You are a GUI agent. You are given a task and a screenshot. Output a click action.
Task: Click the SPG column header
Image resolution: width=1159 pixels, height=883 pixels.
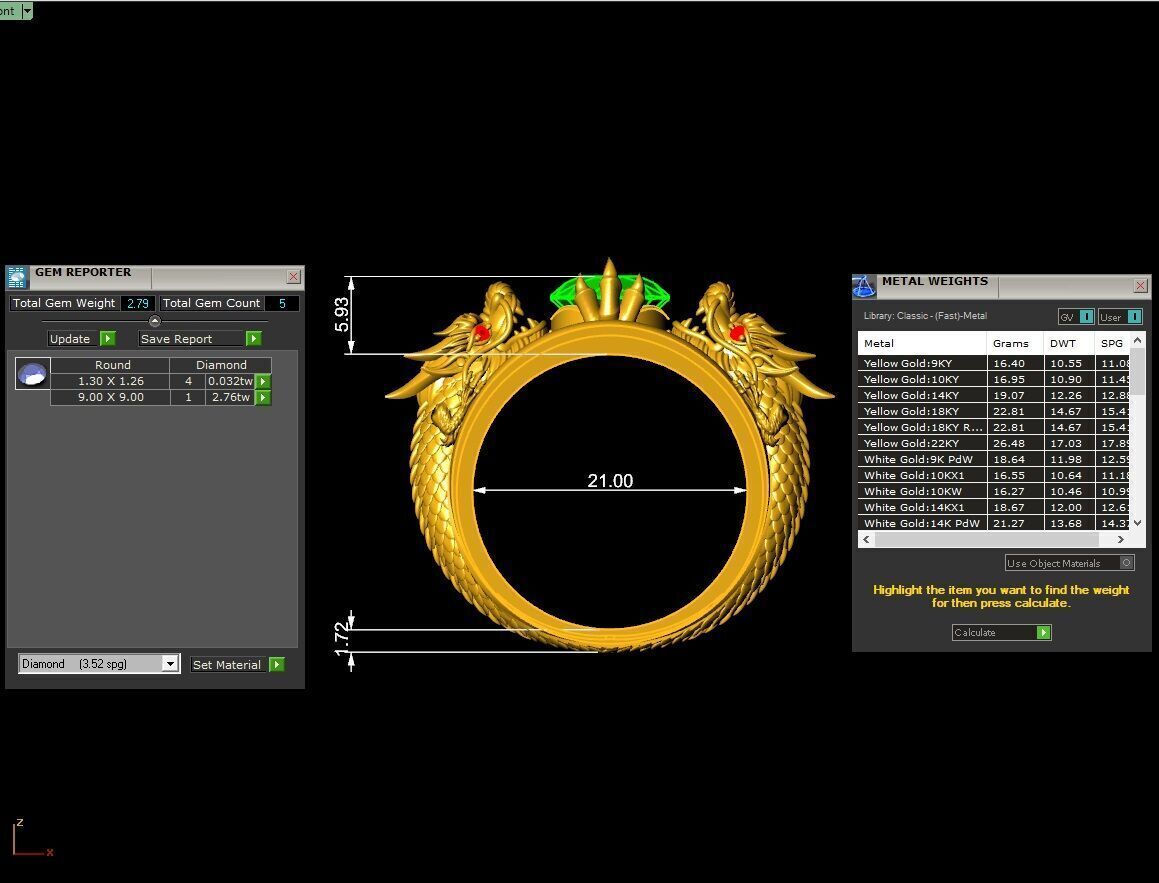coord(1113,344)
